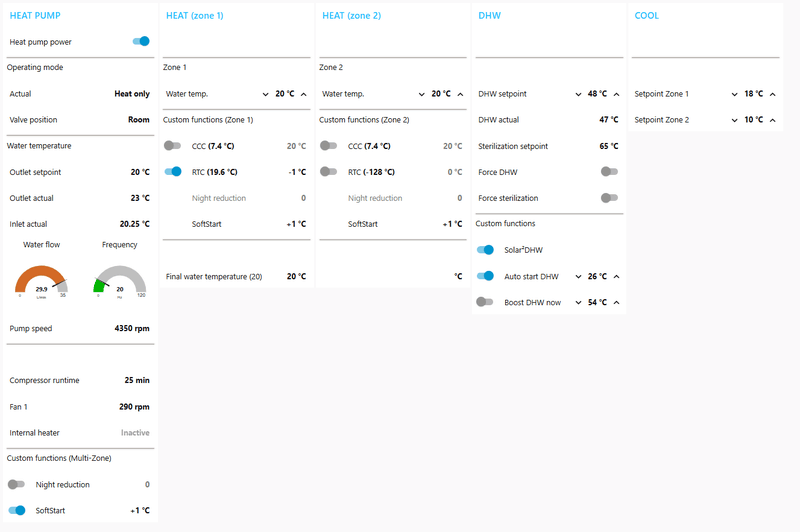Decrease cooling Setpoint Zone 1 chevron
800x532 pixels.
pos(734,94)
